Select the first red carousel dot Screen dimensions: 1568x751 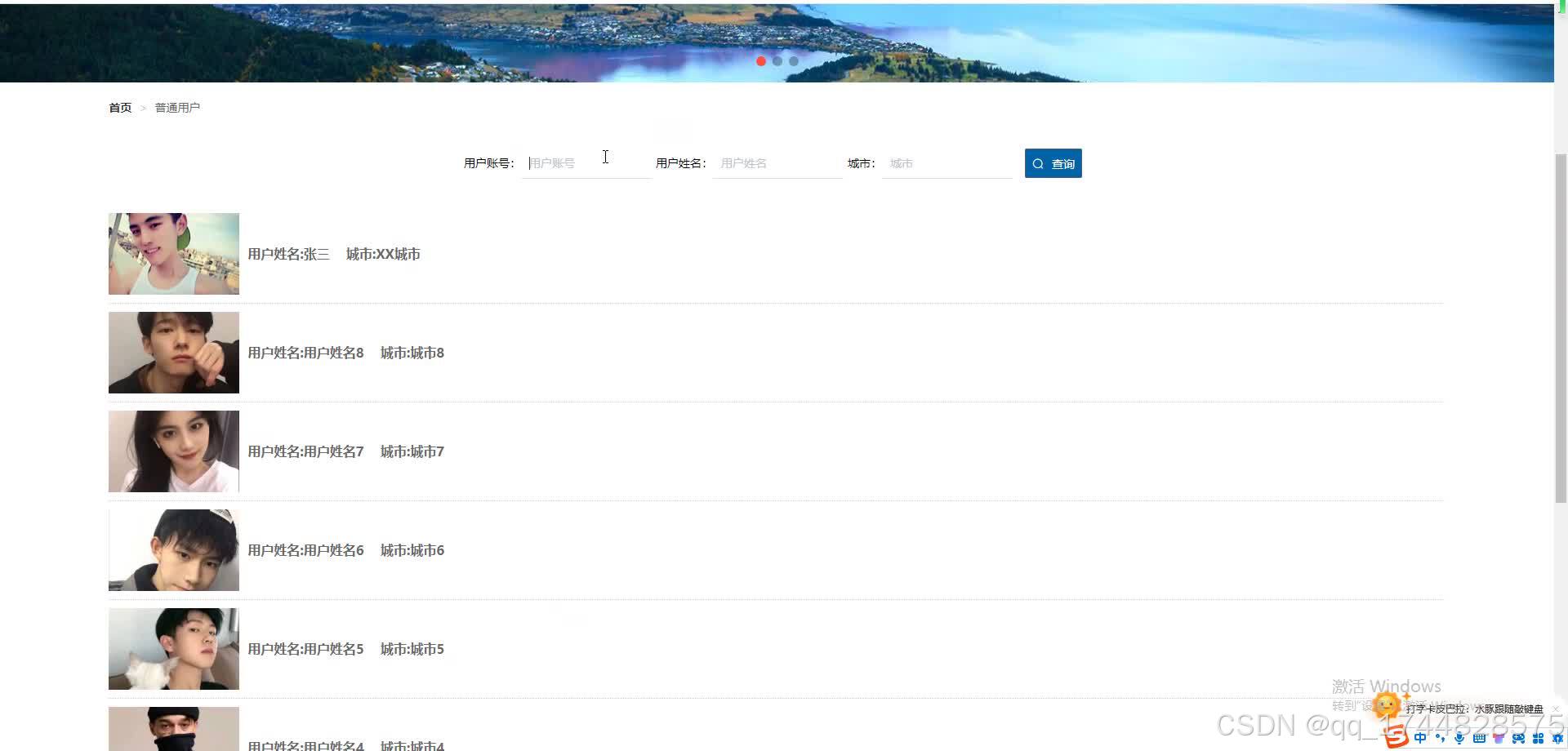point(761,61)
